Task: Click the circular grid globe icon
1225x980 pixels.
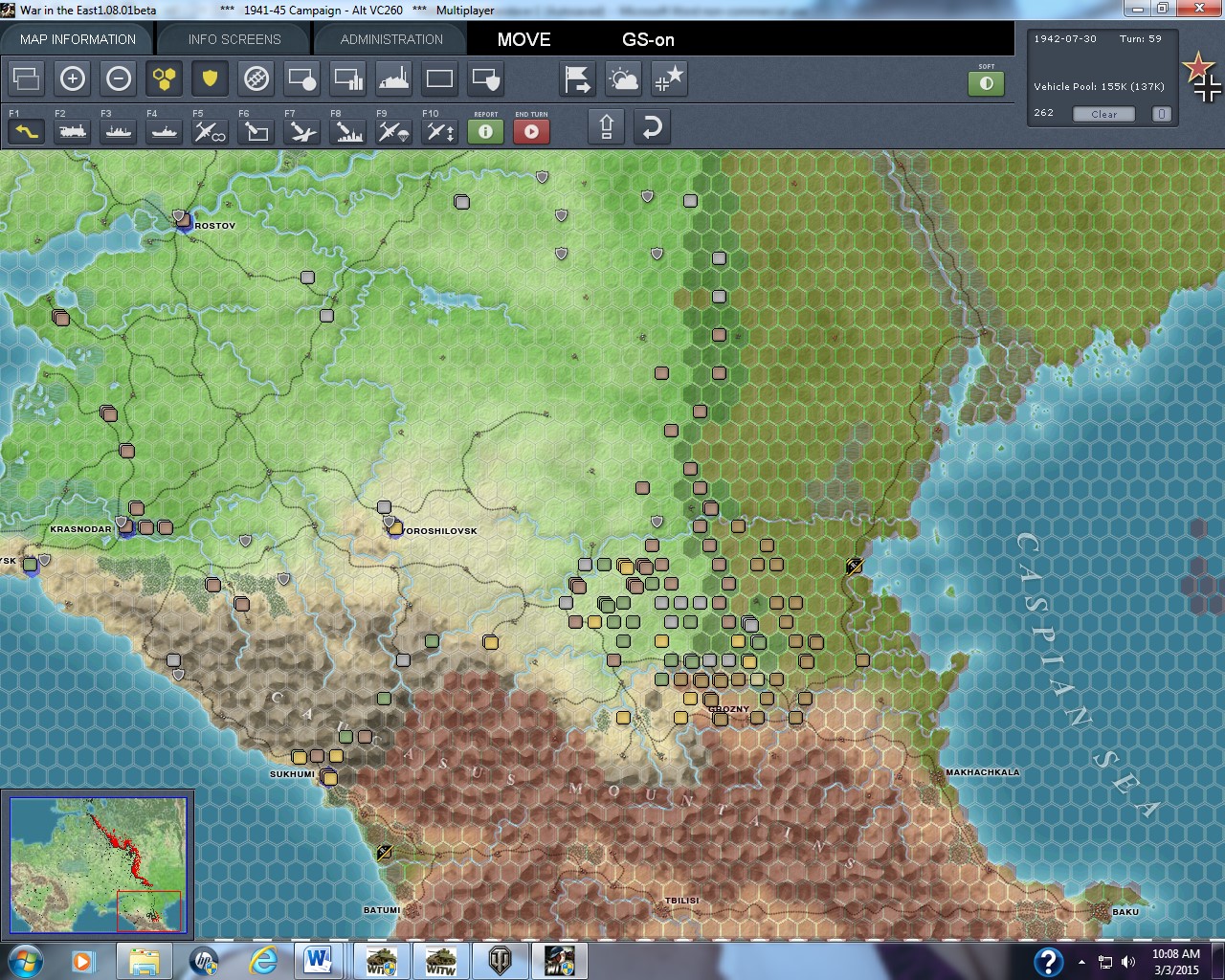Action: tap(256, 78)
